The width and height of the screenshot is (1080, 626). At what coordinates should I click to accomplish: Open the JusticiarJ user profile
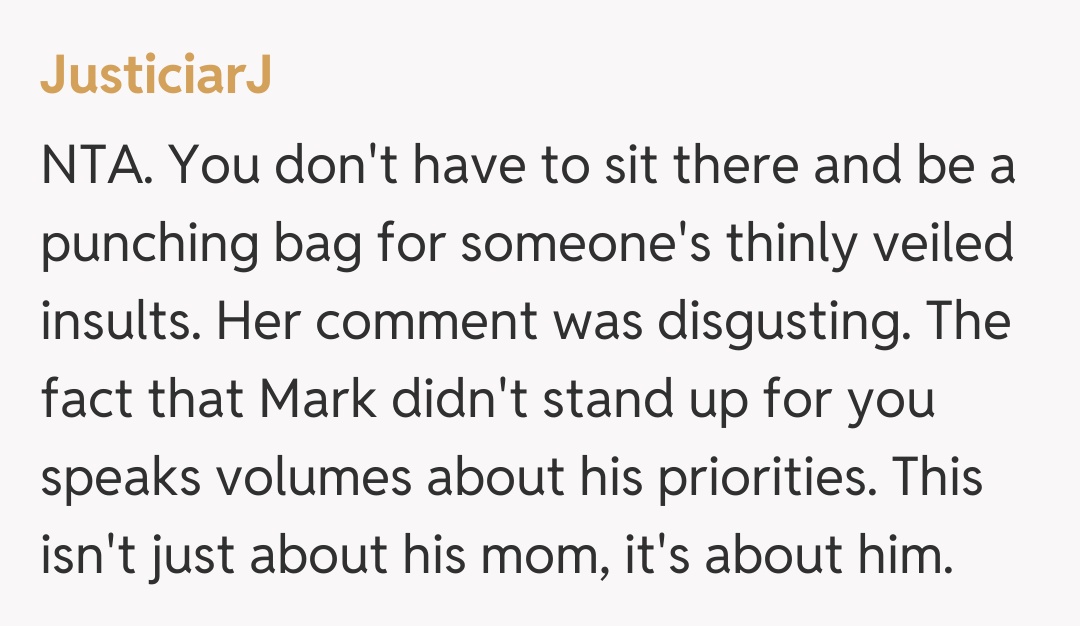(156, 79)
